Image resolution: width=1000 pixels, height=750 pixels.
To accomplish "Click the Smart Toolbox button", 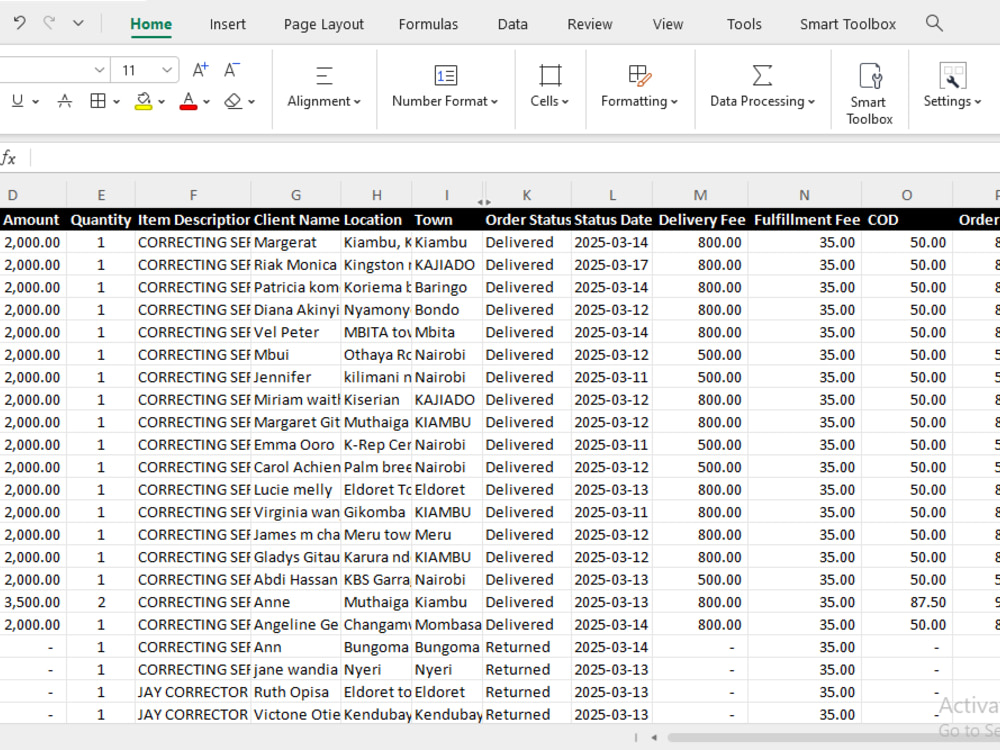I will point(869,93).
